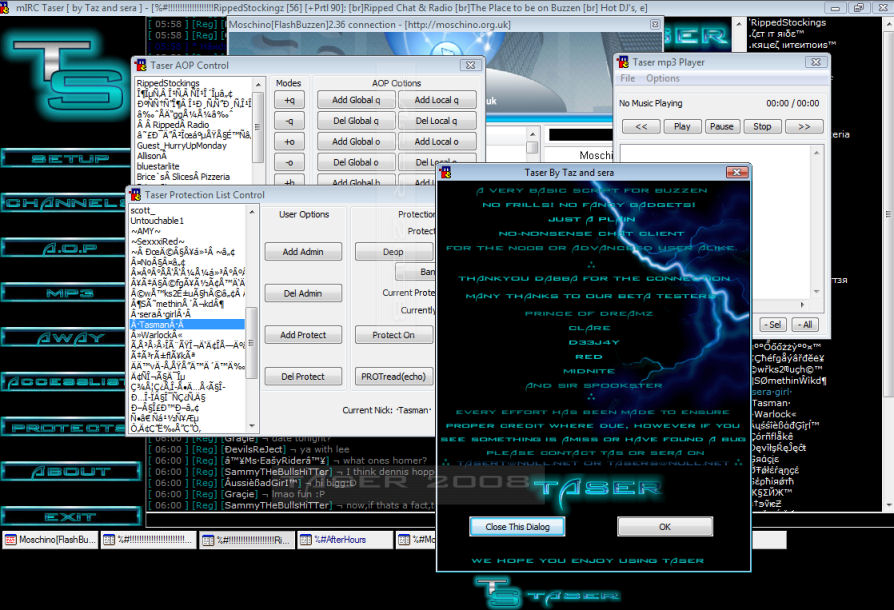Click the -q mode button

(x=289, y=121)
